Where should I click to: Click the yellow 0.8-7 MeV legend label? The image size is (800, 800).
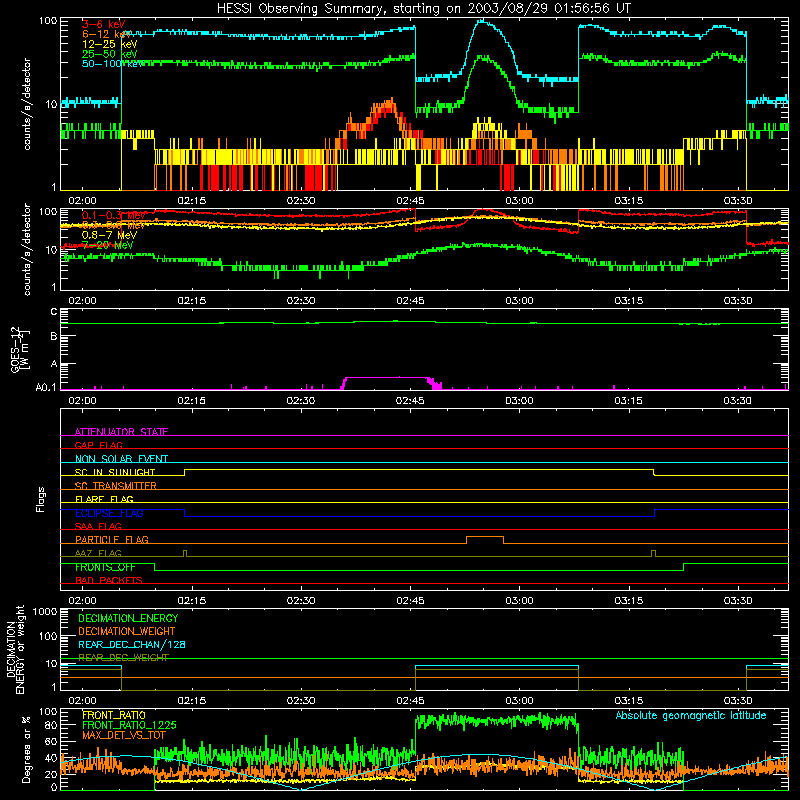pos(109,235)
